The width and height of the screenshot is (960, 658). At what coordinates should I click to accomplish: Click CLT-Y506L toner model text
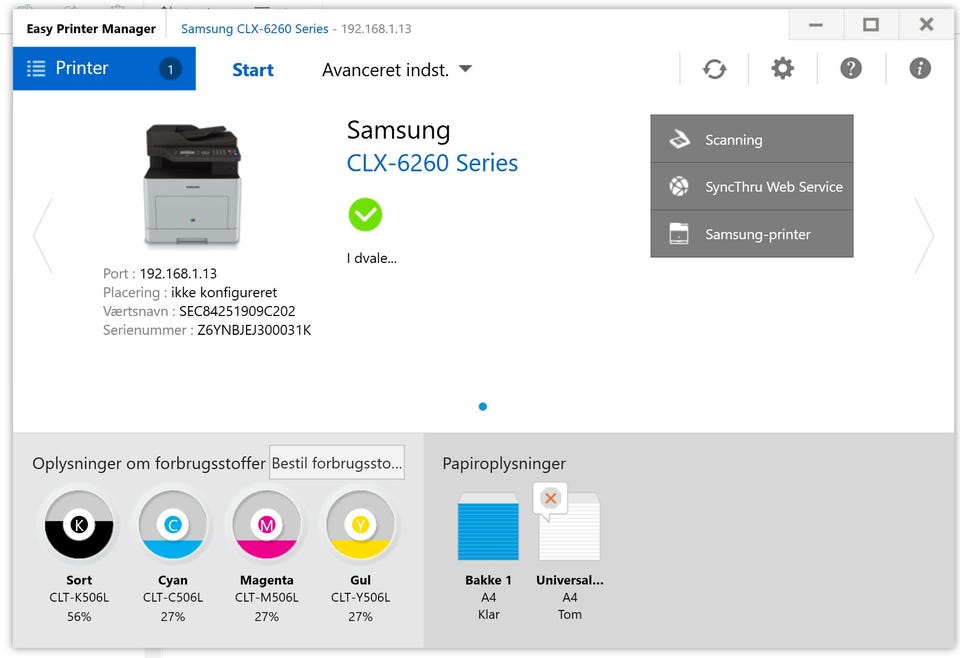360,597
